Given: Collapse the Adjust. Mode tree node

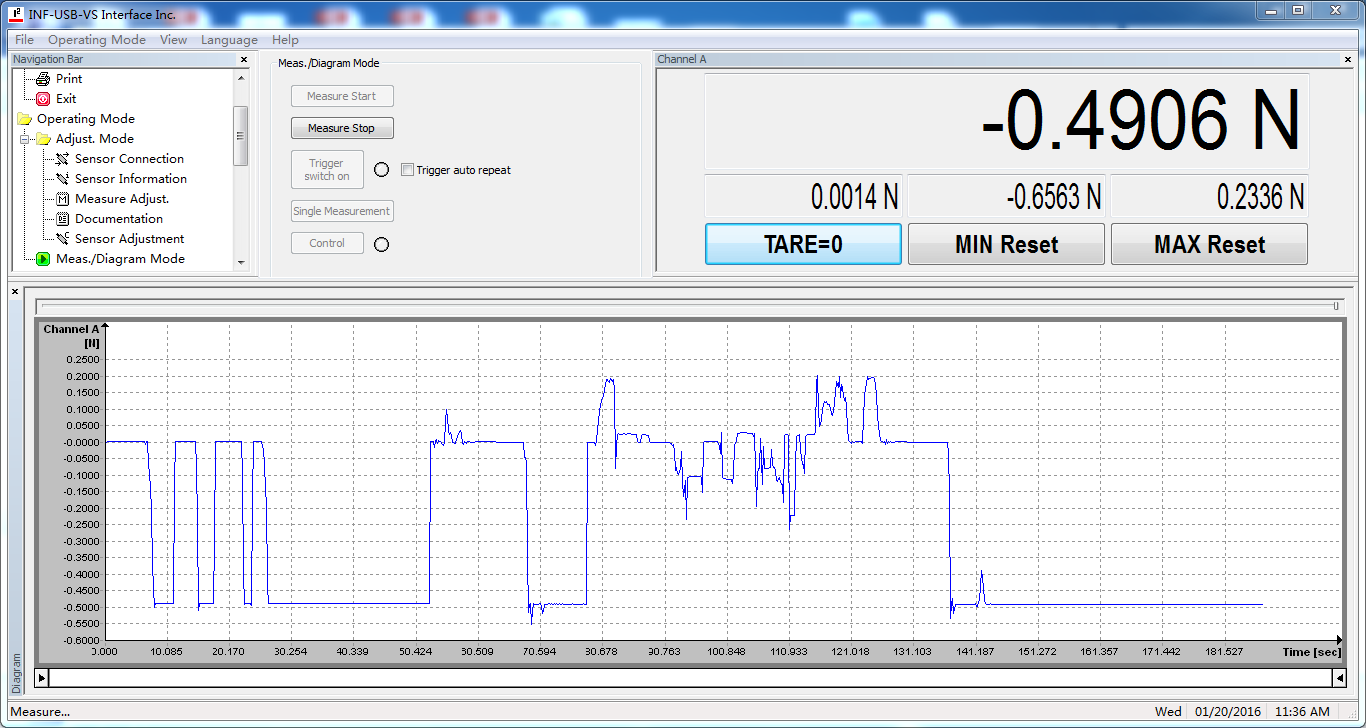Looking at the screenshot, I should tap(23, 139).
